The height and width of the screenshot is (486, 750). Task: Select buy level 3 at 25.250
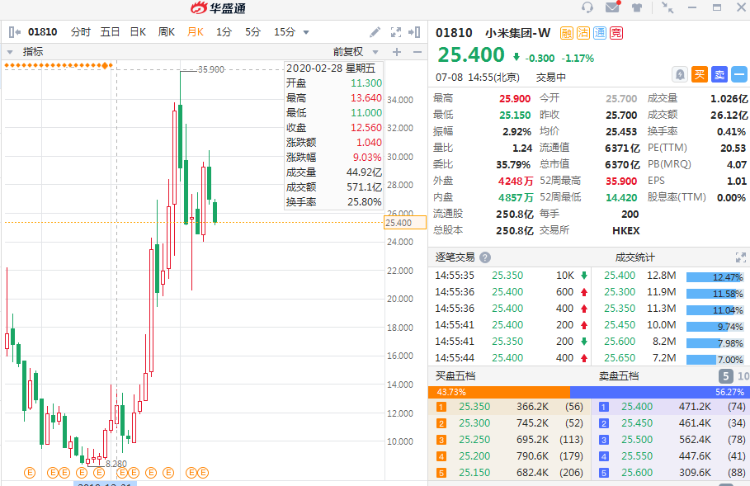coord(512,439)
